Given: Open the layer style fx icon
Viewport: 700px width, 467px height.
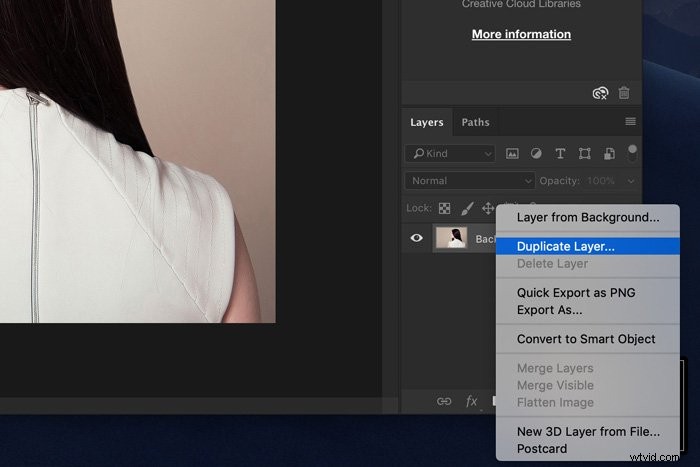Looking at the screenshot, I should 471,401.
